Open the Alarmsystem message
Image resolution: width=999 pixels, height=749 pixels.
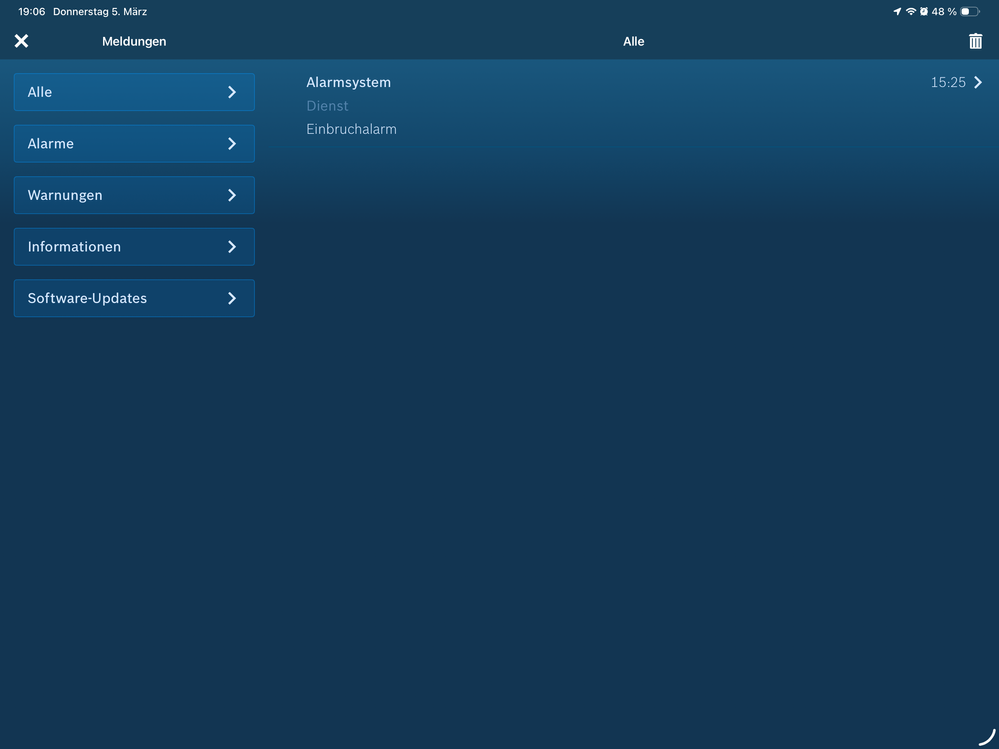click(x=643, y=106)
